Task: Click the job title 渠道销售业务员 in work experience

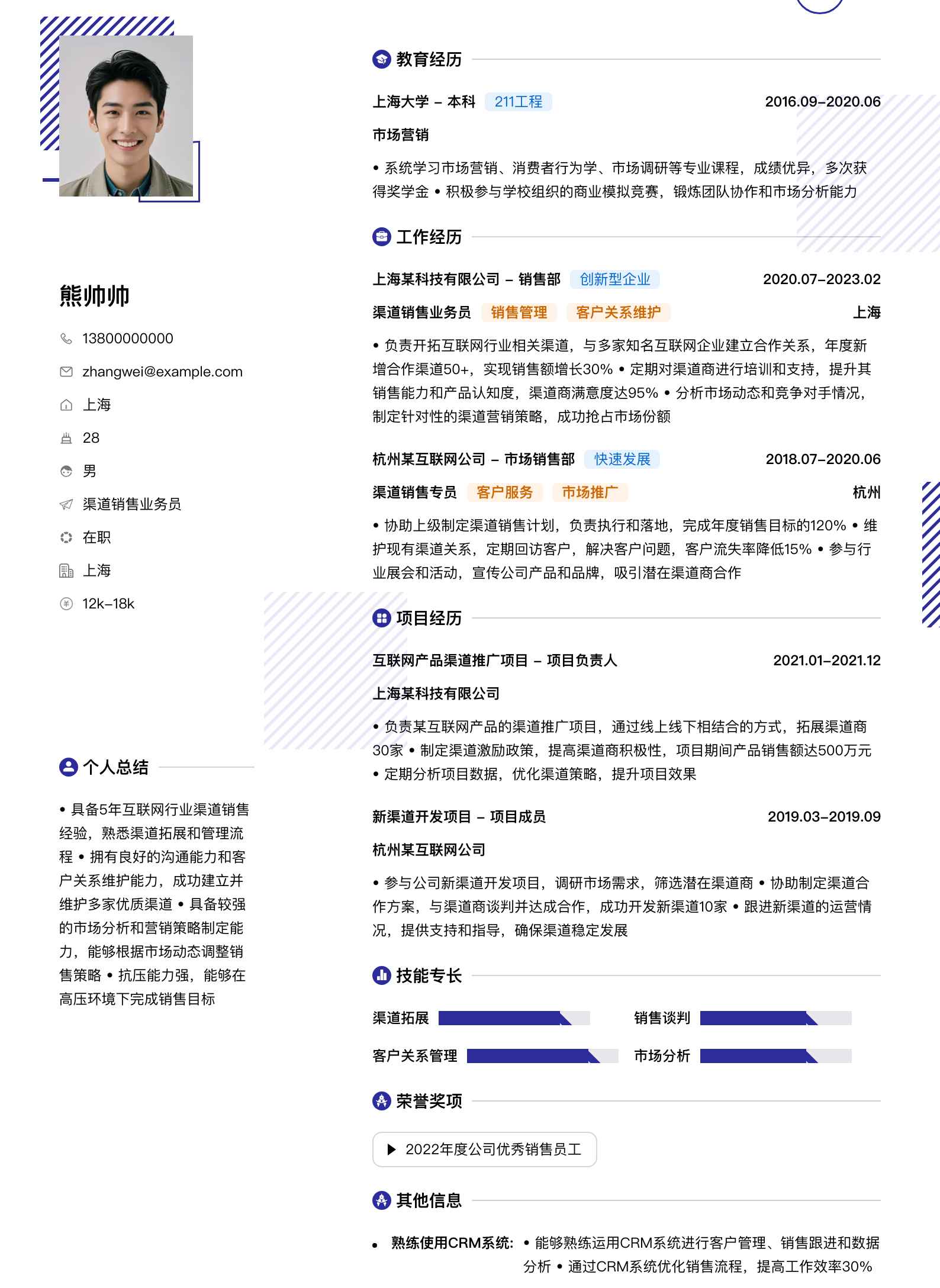Action: (422, 313)
